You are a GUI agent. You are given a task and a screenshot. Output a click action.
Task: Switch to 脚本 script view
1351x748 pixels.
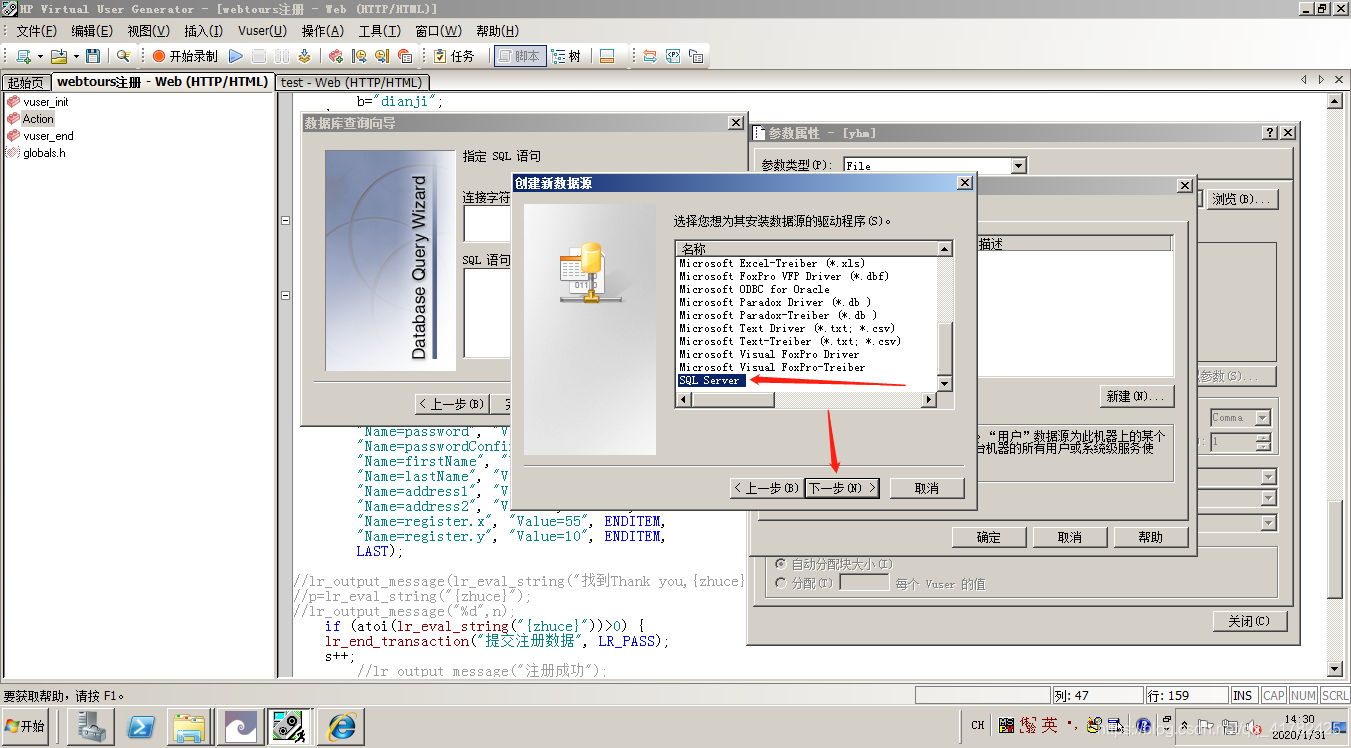(519, 56)
